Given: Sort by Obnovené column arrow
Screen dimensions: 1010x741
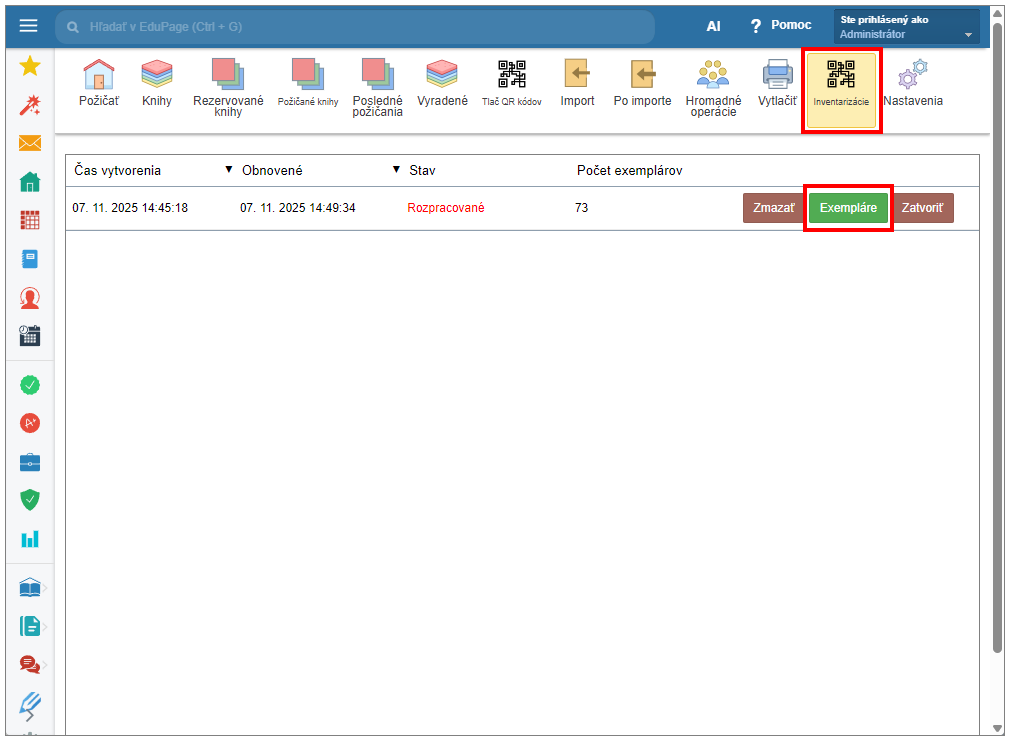Looking at the screenshot, I should 396,170.
